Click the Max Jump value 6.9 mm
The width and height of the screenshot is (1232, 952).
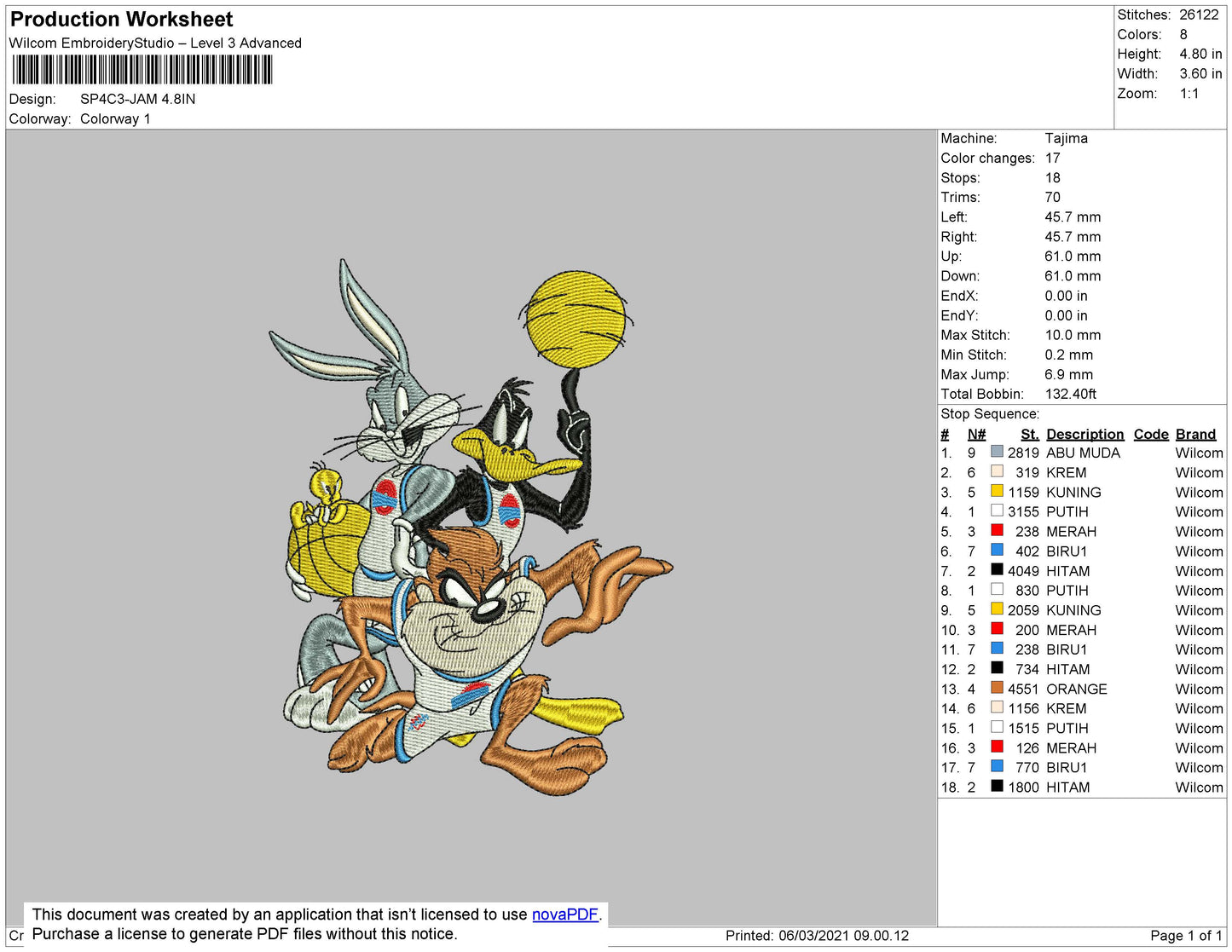1068,374
